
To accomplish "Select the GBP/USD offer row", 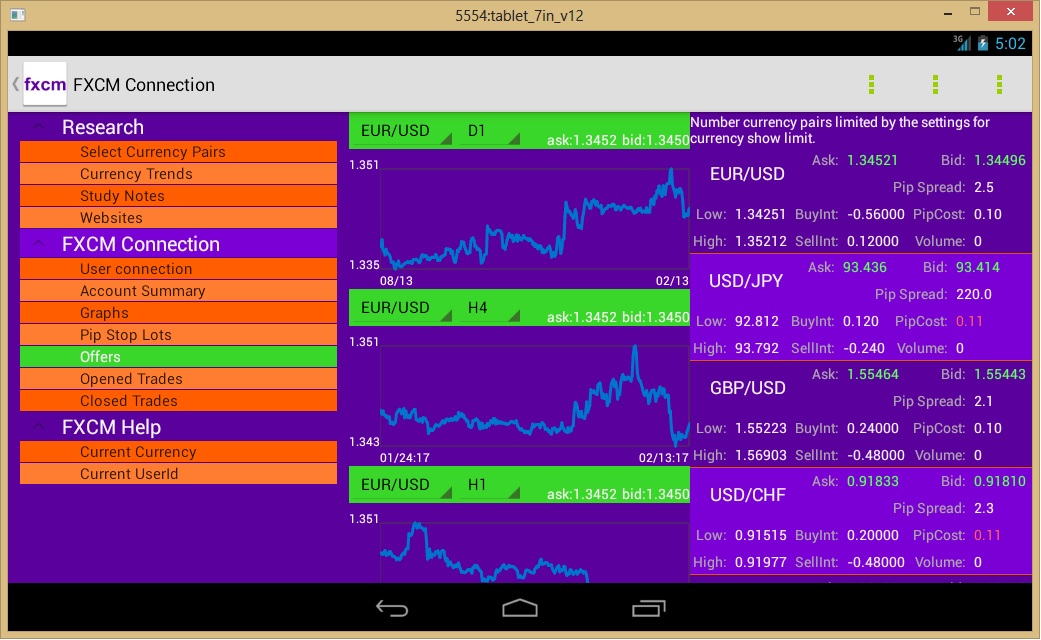I will click(x=861, y=414).
